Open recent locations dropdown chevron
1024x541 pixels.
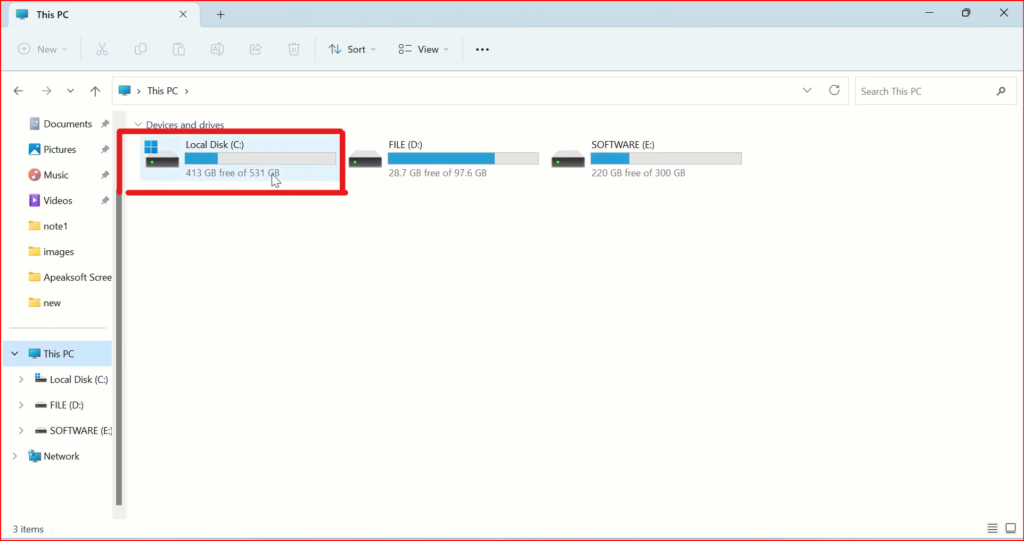71,91
